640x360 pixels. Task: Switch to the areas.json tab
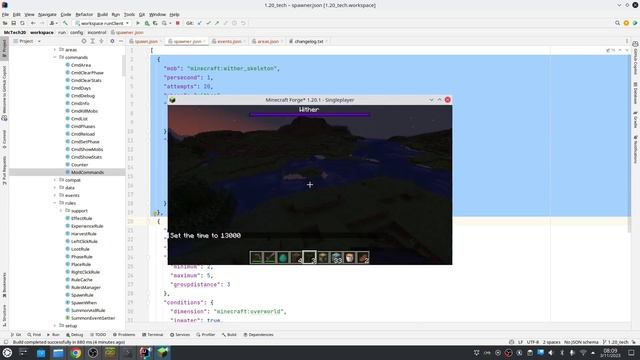(x=267, y=41)
